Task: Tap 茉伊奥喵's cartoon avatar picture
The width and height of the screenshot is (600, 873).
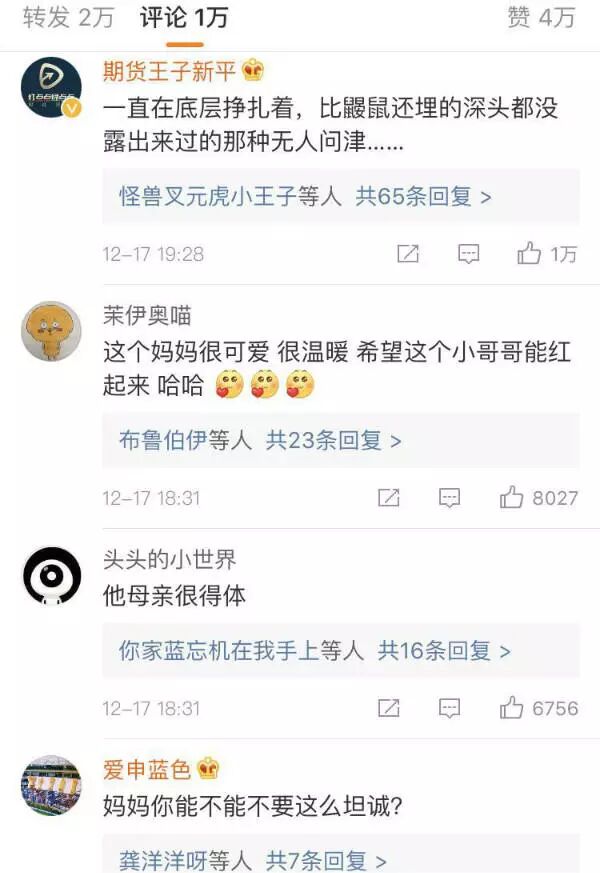Action: [51, 331]
